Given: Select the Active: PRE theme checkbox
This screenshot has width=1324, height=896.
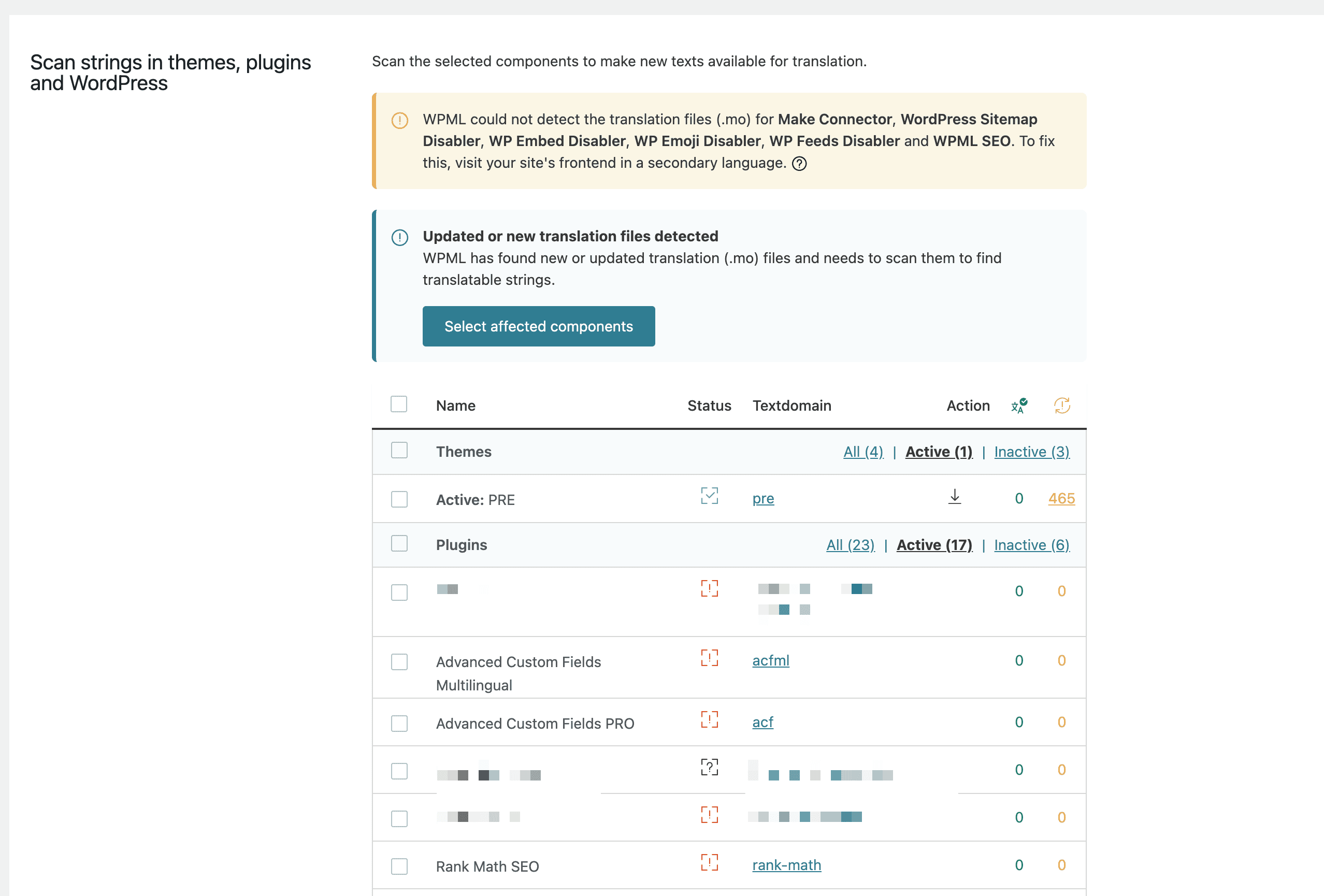Looking at the screenshot, I should click(399, 500).
